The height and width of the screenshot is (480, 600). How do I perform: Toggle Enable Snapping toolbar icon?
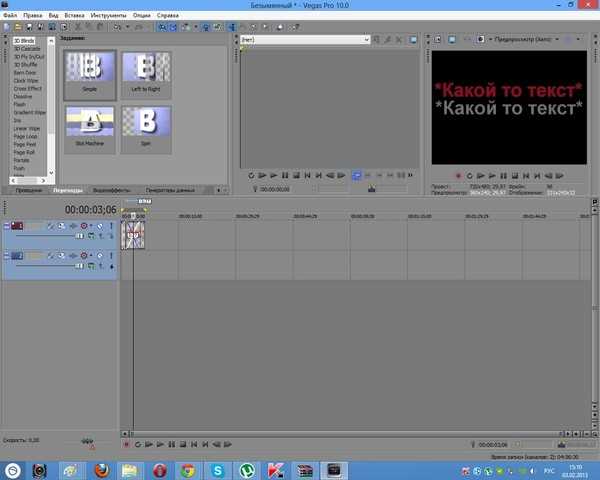pyautogui.click(x=162, y=27)
